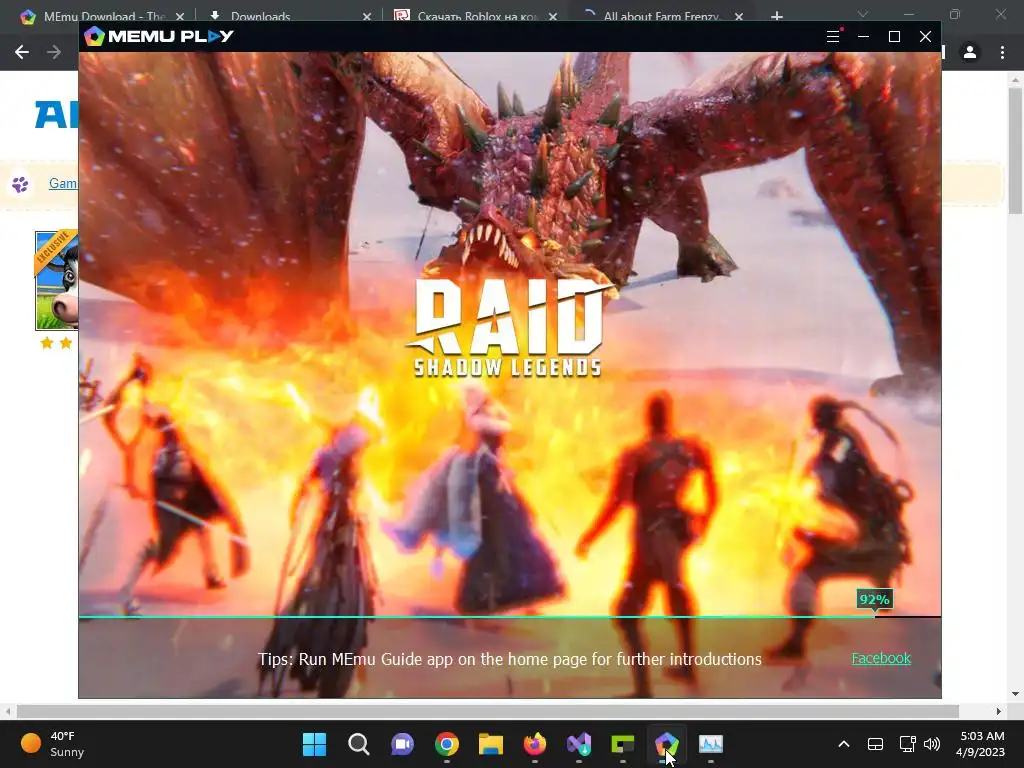1024x768 pixels.
Task: Click the MEmu Play logo in title bar
Action: point(159,36)
